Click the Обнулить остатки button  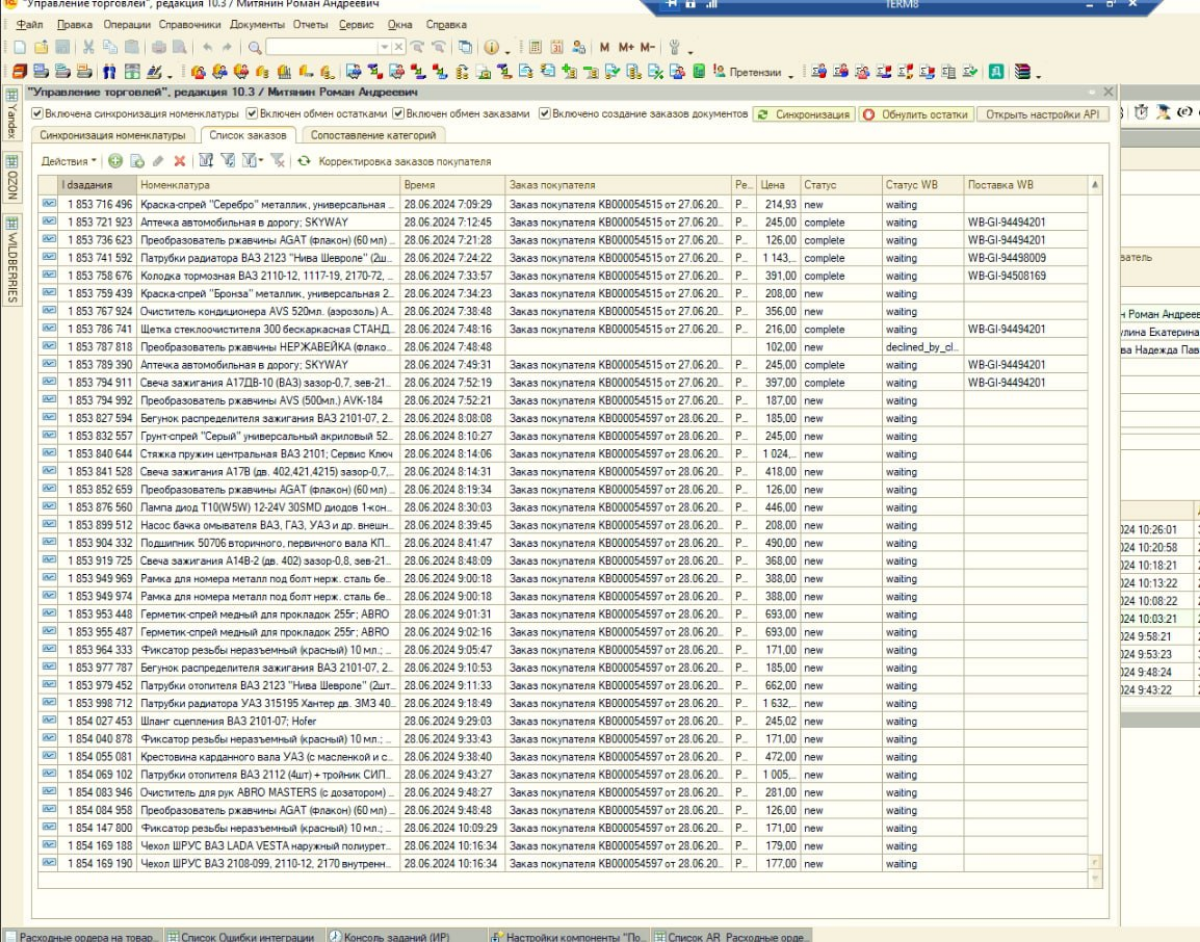click(x=916, y=114)
